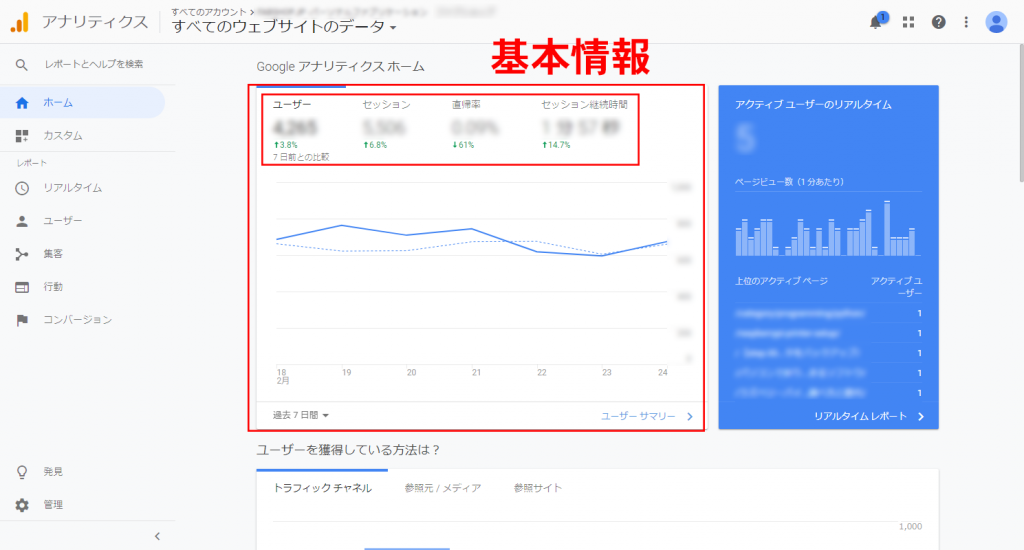Screen dimensions: 1024x550
Task: Click the ユーザーを獲得している方法は？ heading
Action: [x=348, y=450]
